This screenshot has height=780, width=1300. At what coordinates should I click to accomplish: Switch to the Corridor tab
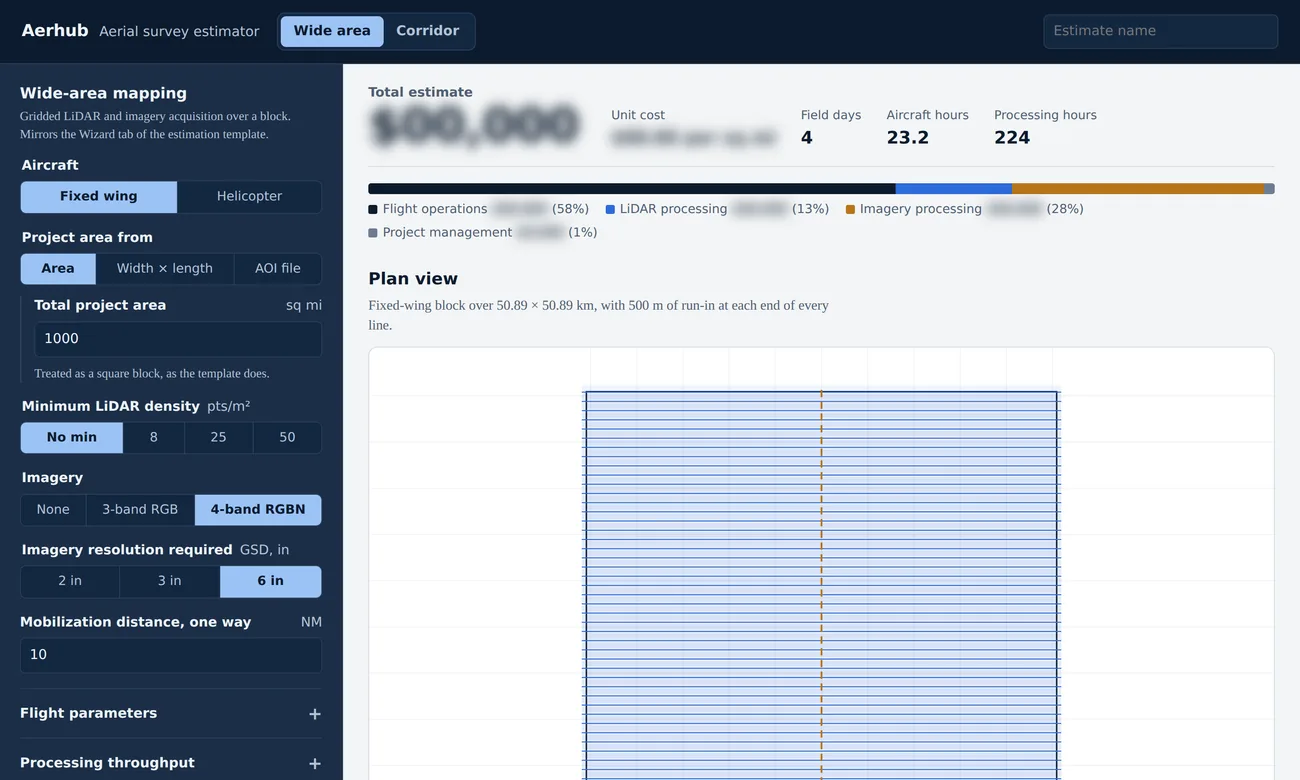(x=427, y=31)
